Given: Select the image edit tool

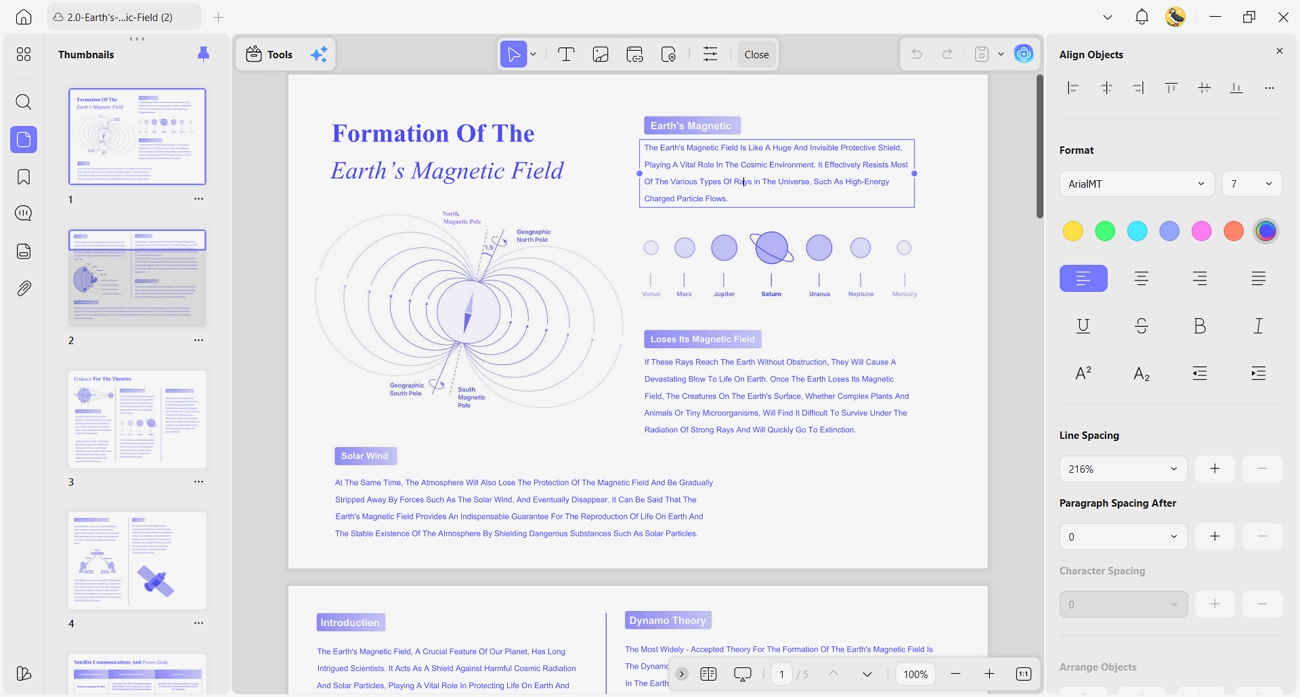Looking at the screenshot, I should (600, 55).
